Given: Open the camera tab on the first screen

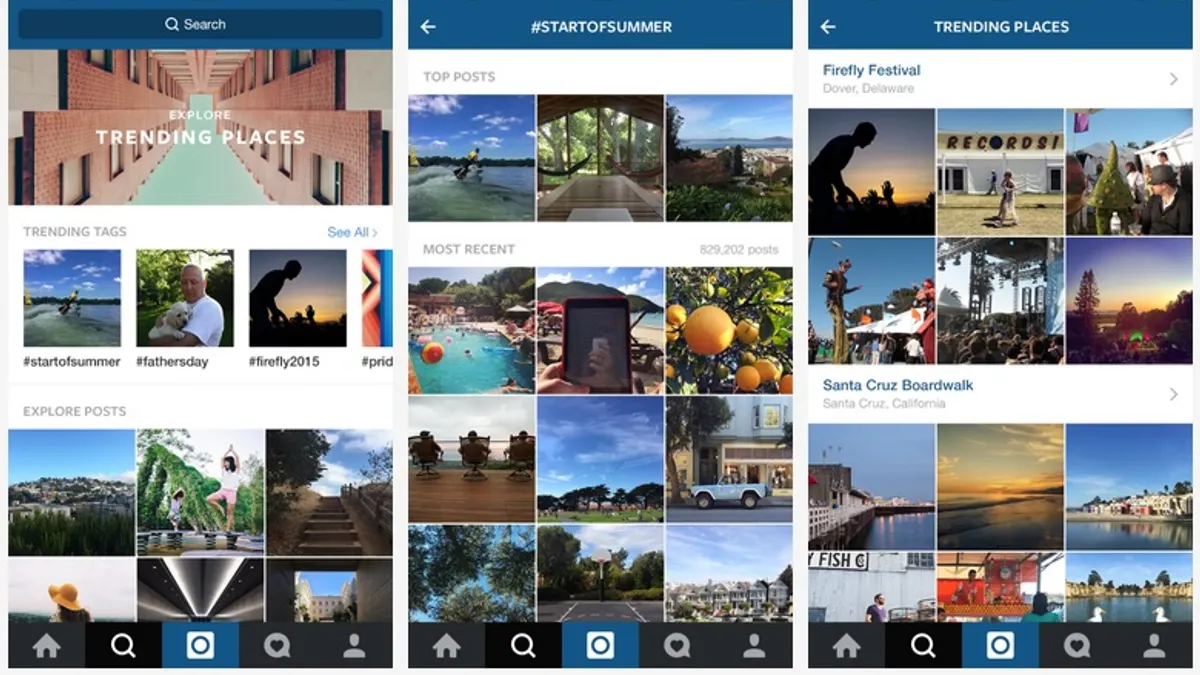Looking at the screenshot, I should click(x=200, y=646).
